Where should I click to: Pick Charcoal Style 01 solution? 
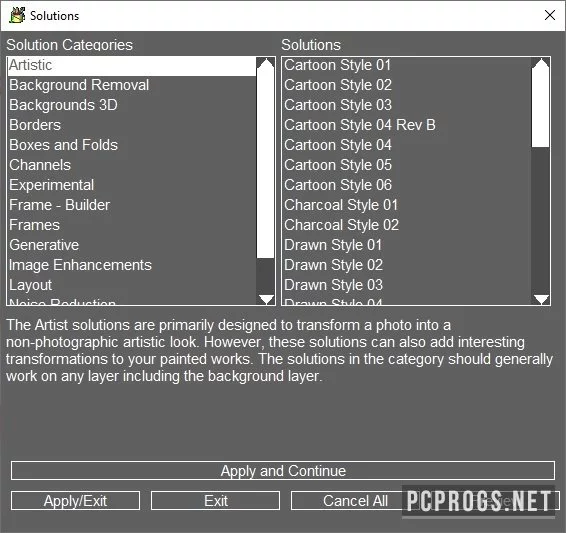[406, 205]
